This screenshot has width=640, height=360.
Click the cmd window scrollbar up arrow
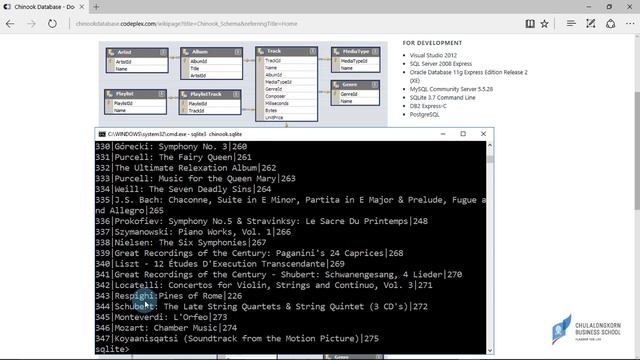(490, 145)
